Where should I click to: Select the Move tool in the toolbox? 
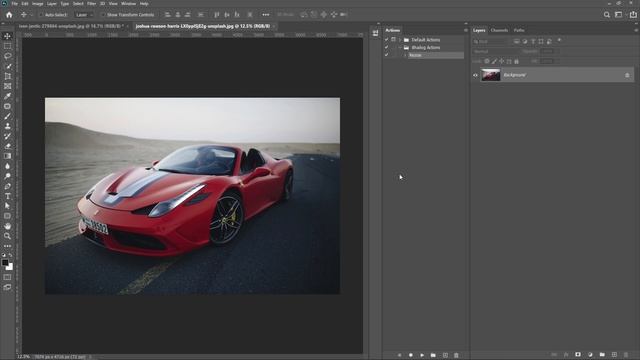7,36
